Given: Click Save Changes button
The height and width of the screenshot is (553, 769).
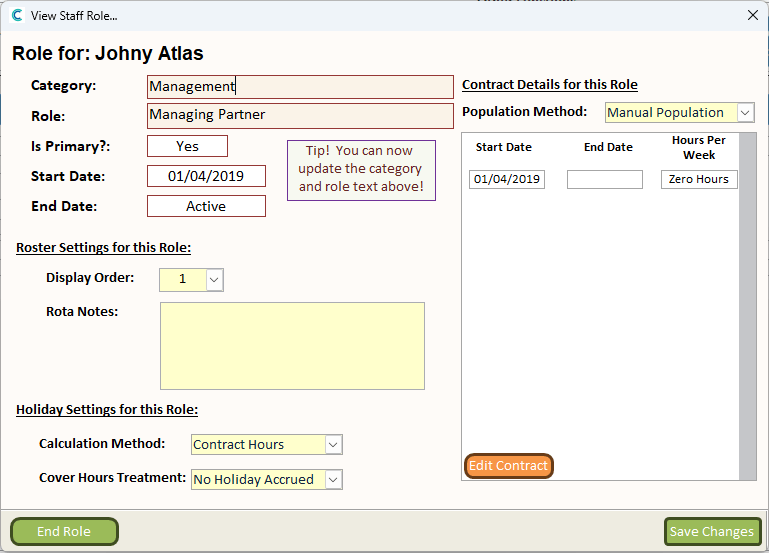Looking at the screenshot, I should [x=712, y=532].
